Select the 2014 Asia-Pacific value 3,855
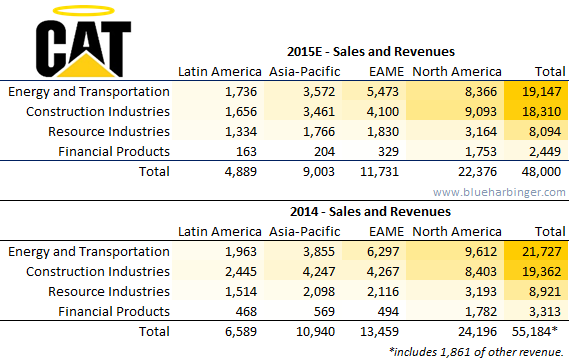 (x=319, y=251)
